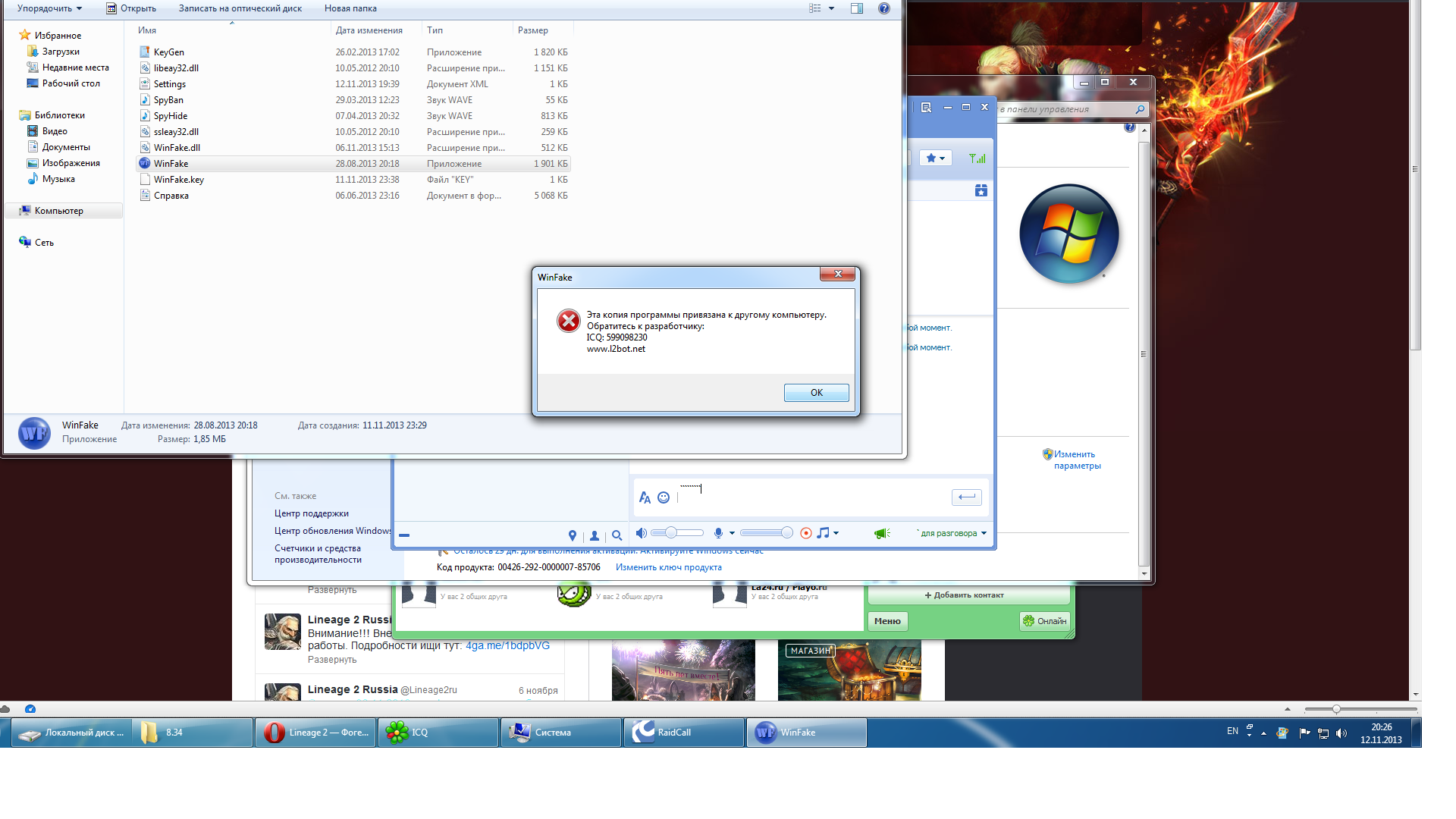Click OK in the WinFake error dialog
Image resolution: width=1456 pixels, height=819 pixels.
[816, 392]
